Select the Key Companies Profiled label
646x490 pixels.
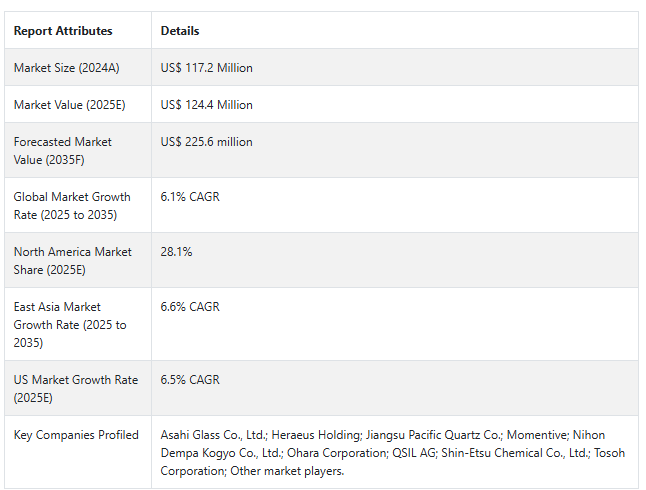[76, 435]
